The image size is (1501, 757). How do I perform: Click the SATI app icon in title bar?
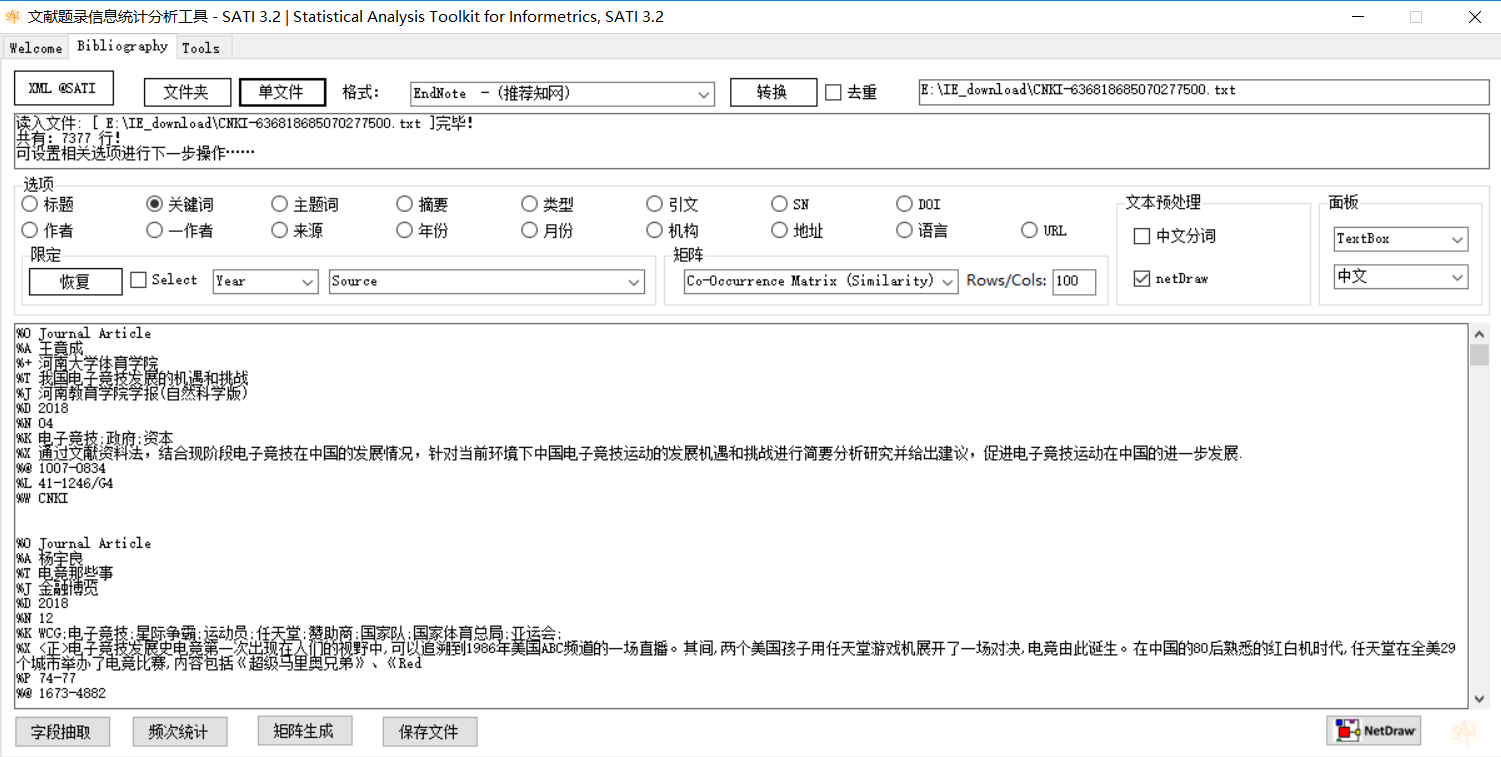coord(13,17)
